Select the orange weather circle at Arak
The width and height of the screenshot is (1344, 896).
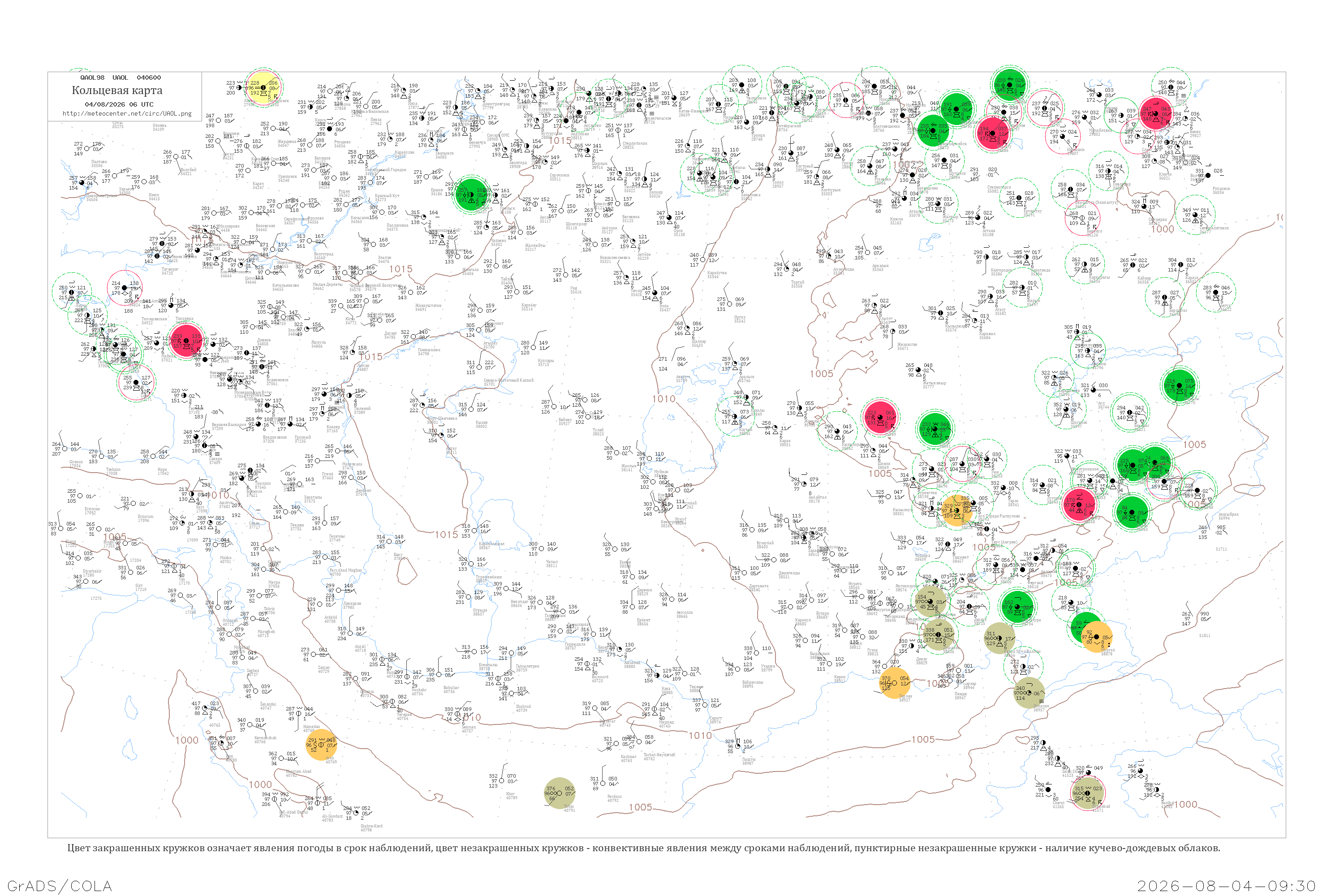pos(321,745)
